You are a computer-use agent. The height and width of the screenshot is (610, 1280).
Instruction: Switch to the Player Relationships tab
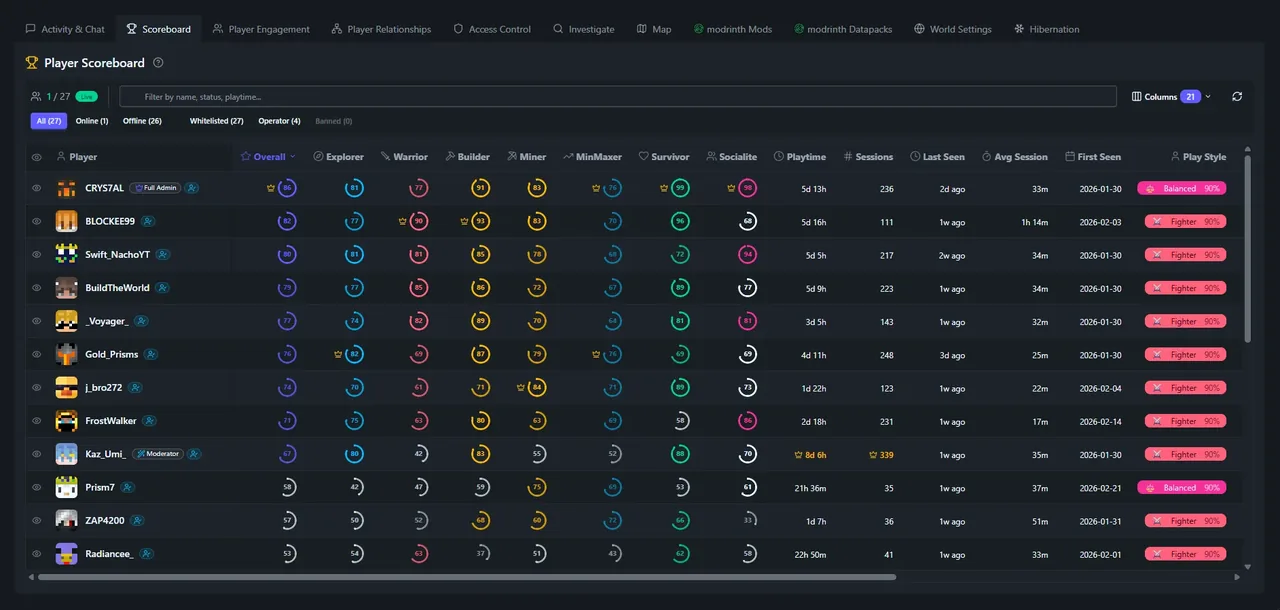381,29
